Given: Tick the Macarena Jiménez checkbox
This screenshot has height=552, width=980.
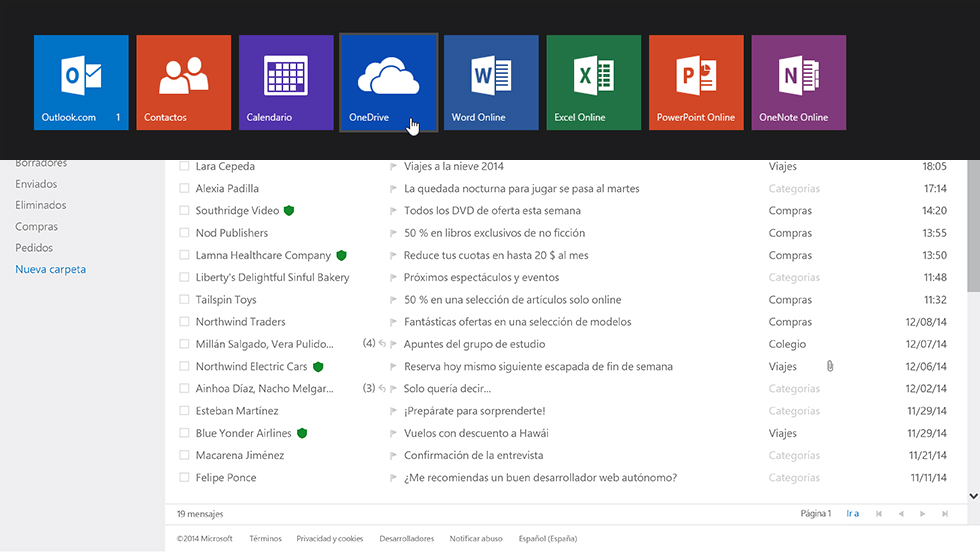Looking at the screenshot, I should pyautogui.click(x=184, y=455).
